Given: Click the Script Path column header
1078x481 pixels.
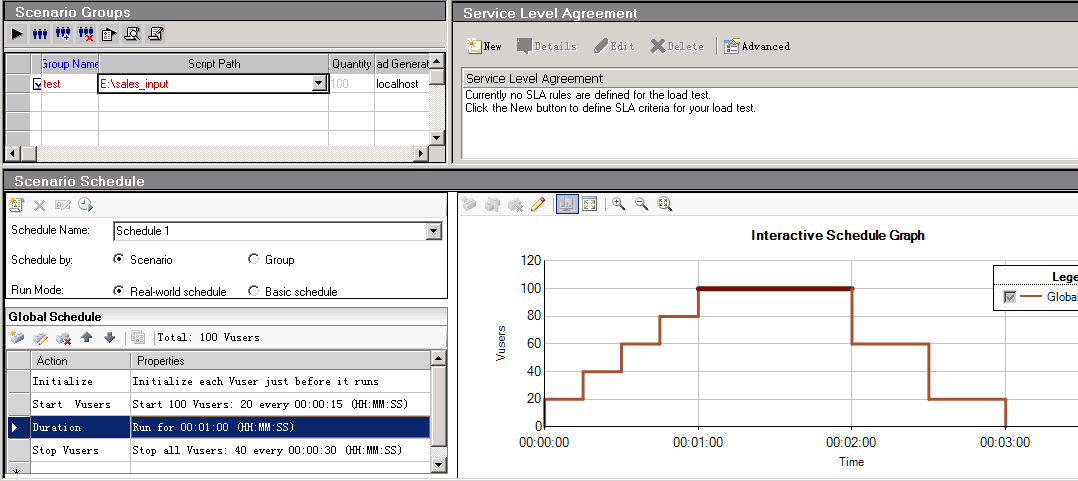Looking at the screenshot, I should click(214, 64).
